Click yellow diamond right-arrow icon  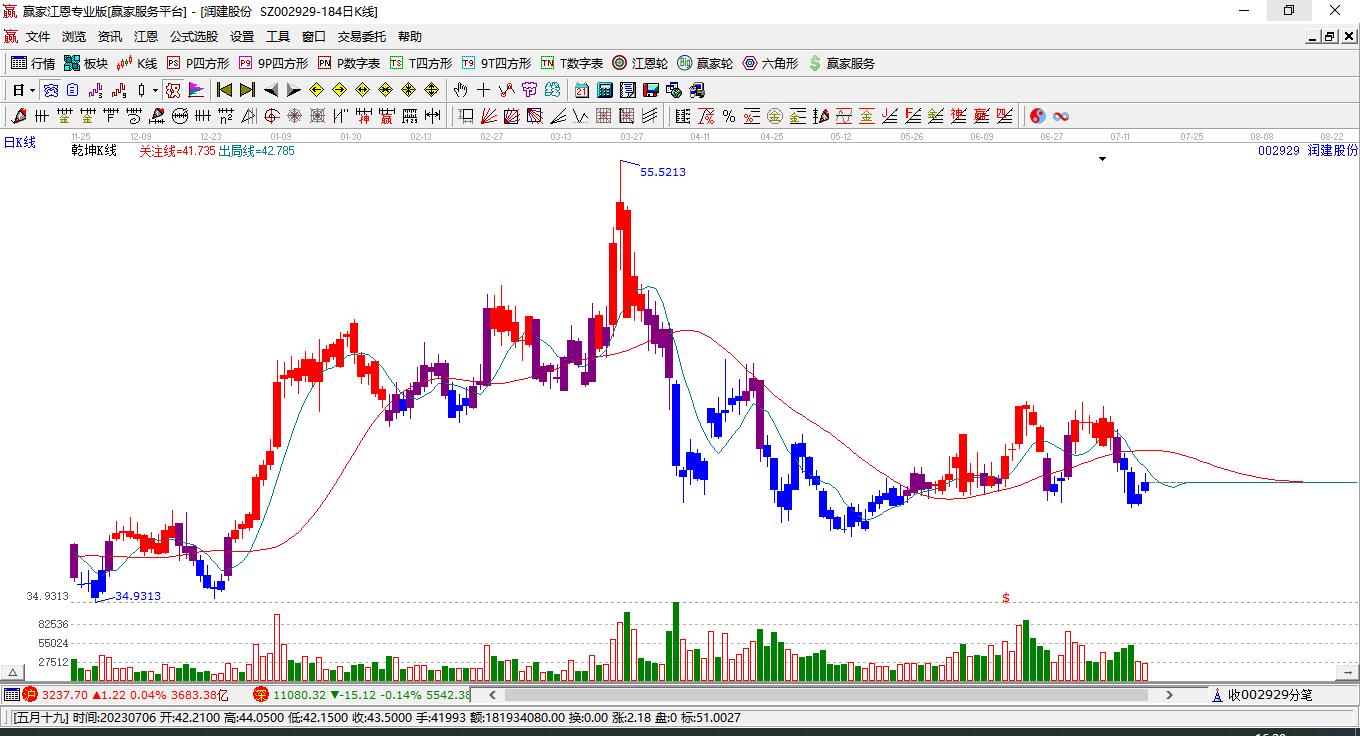(x=339, y=90)
